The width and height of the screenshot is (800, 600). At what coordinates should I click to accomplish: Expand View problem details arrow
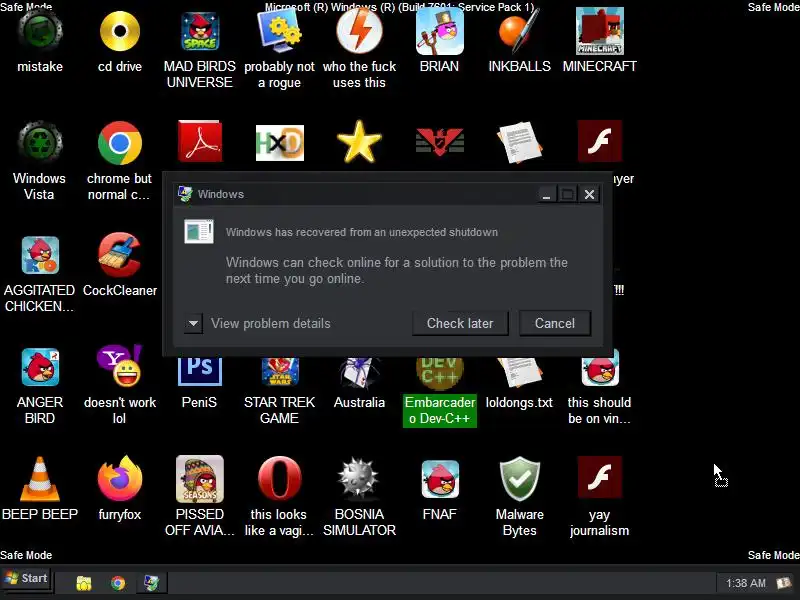point(193,323)
